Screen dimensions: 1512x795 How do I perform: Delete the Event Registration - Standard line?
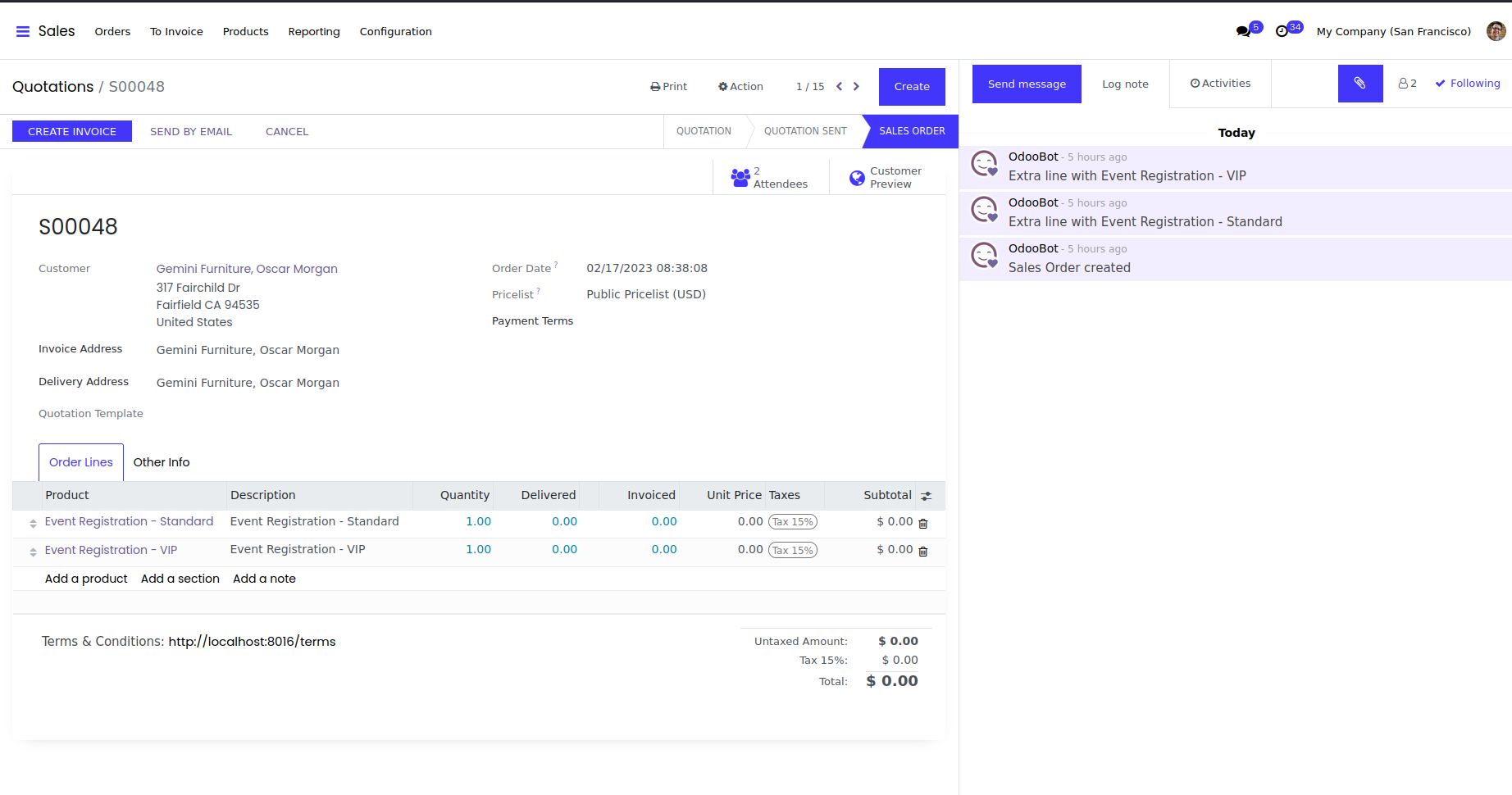click(923, 523)
